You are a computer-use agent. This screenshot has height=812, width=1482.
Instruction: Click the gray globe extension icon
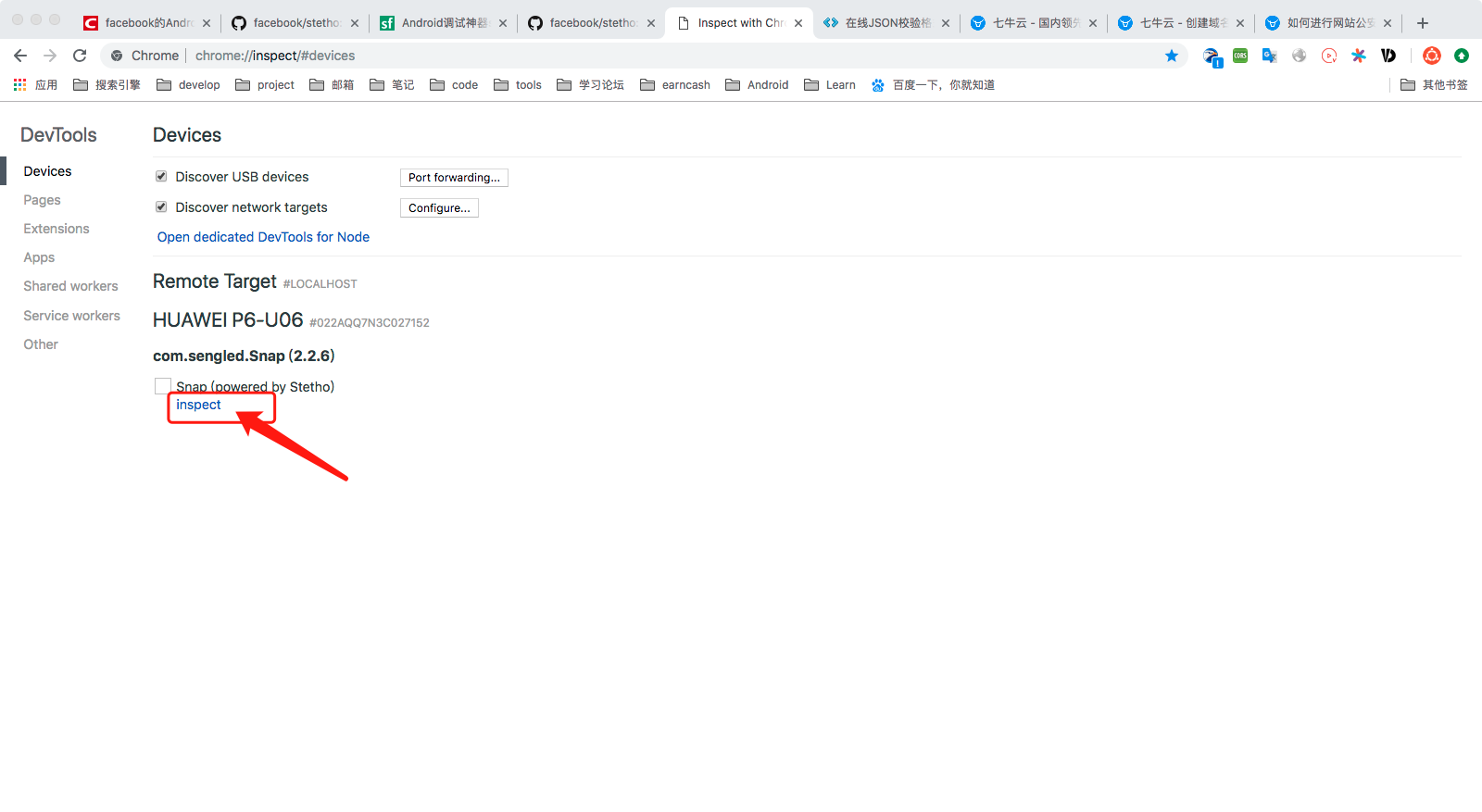coord(1300,56)
